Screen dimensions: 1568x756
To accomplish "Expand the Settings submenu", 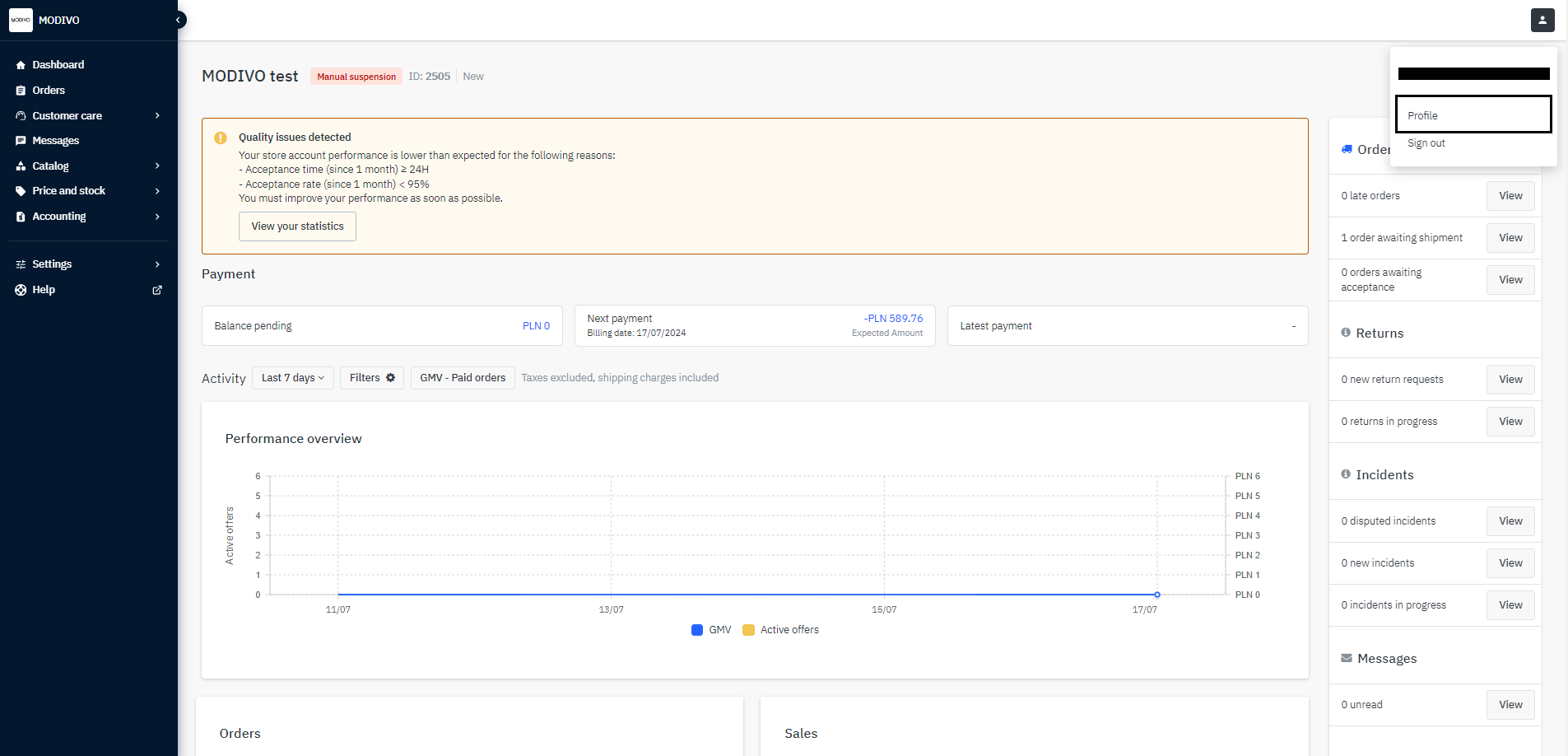I will (157, 264).
